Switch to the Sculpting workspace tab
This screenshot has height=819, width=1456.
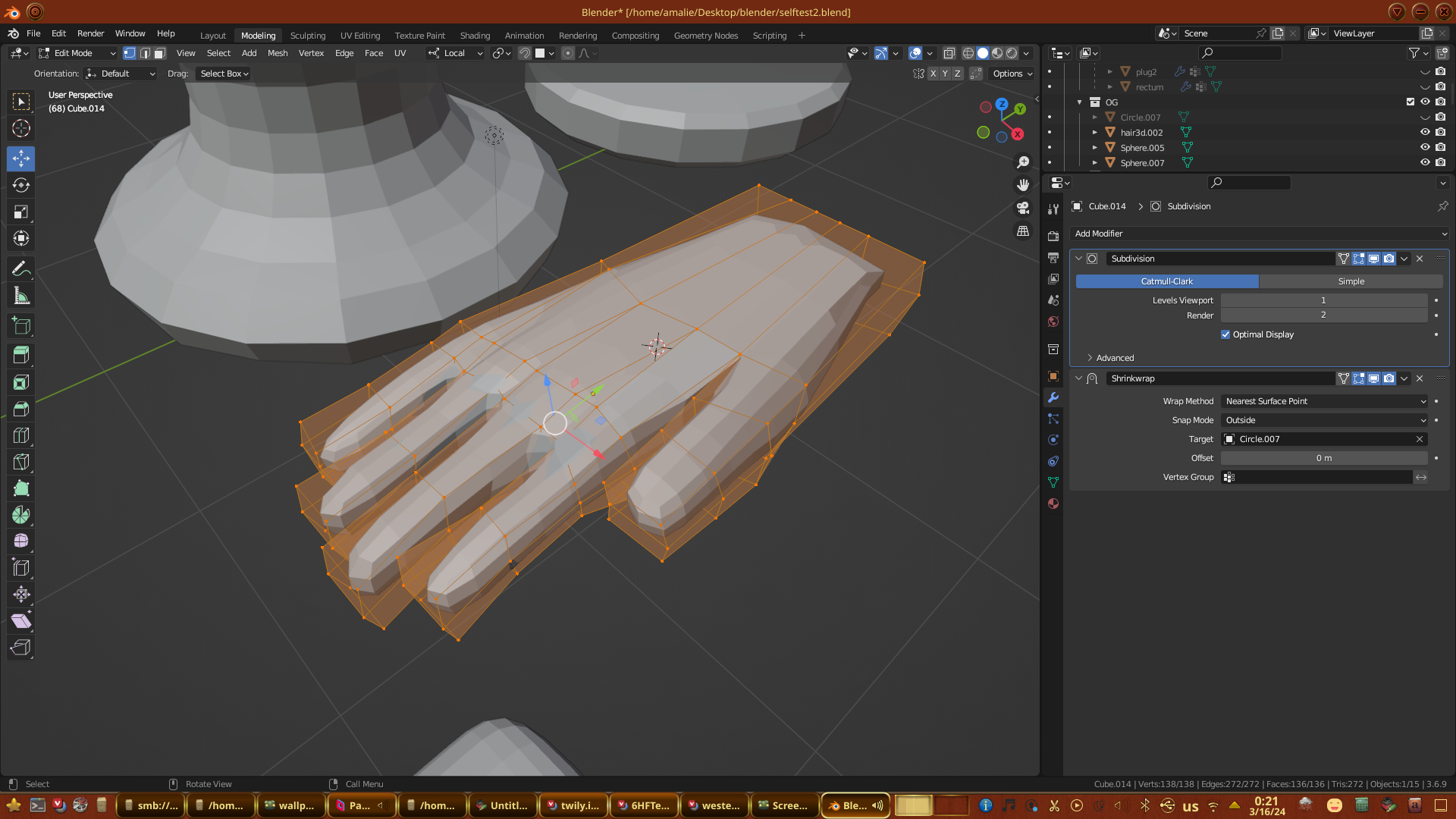point(307,36)
